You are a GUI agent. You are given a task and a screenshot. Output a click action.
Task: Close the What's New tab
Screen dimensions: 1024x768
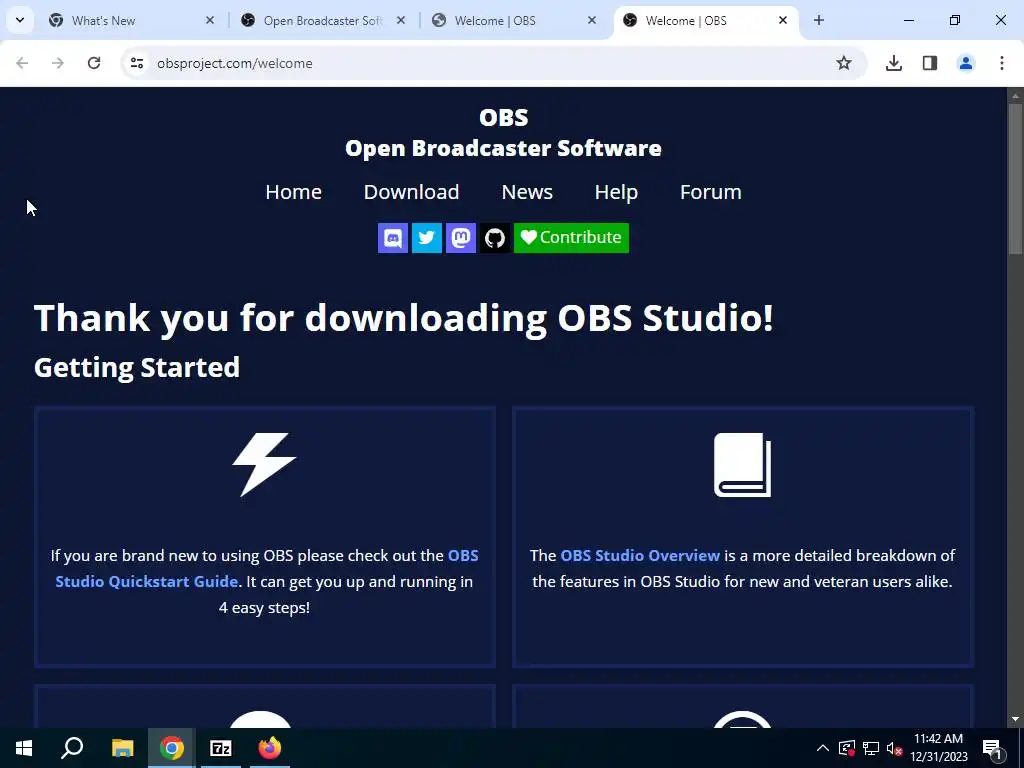(x=210, y=20)
